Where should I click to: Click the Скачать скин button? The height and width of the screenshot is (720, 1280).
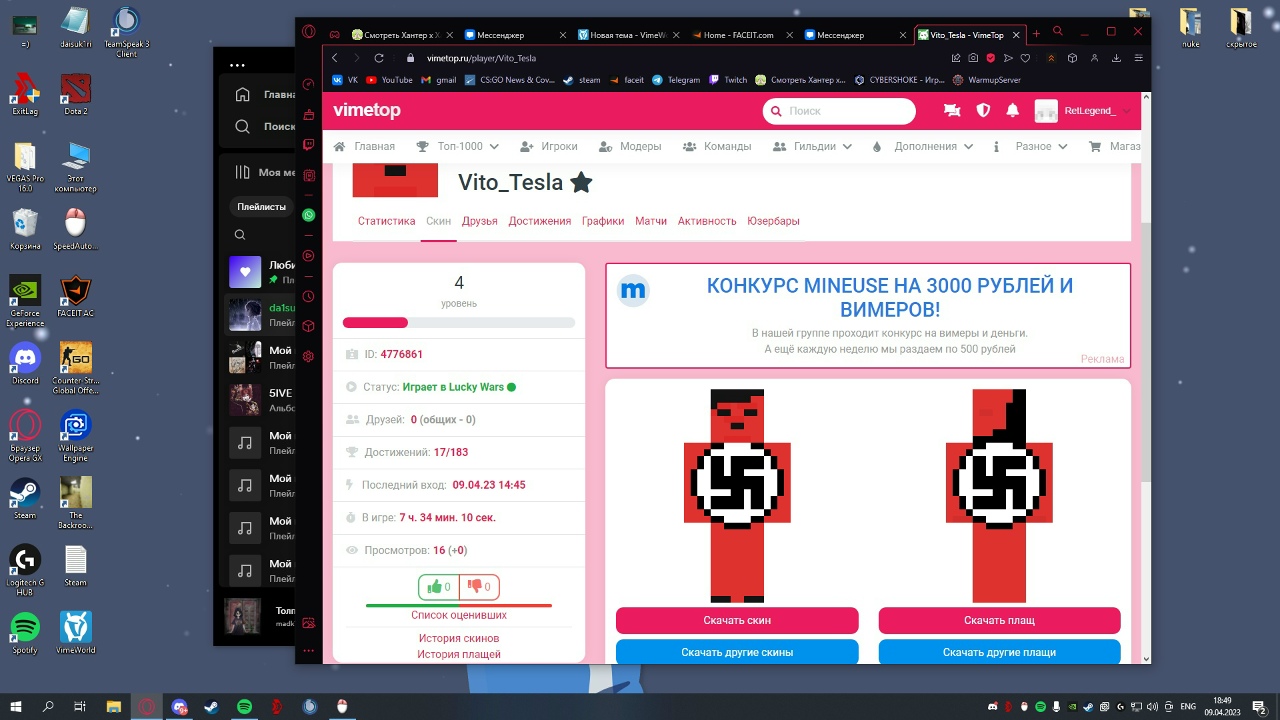coord(737,620)
